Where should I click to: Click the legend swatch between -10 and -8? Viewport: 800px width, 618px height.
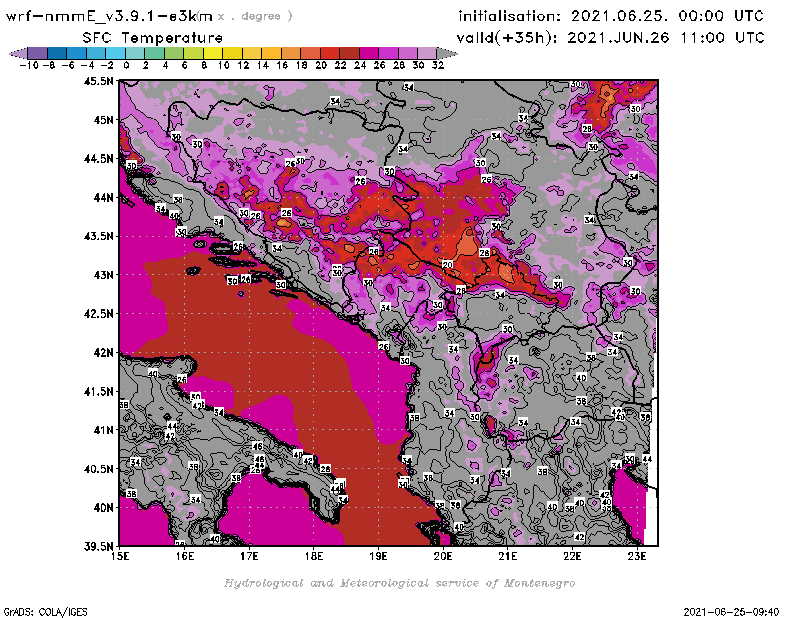[38, 53]
